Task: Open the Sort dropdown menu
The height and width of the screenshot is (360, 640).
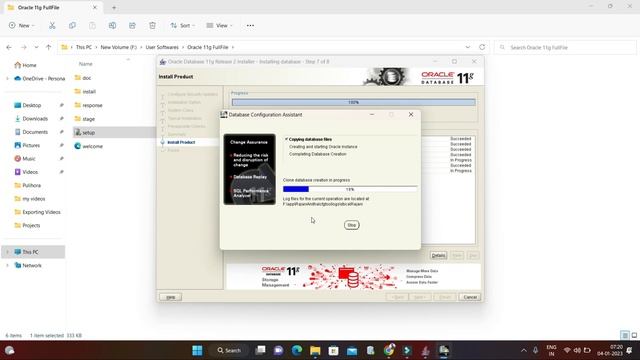Action: (182, 25)
